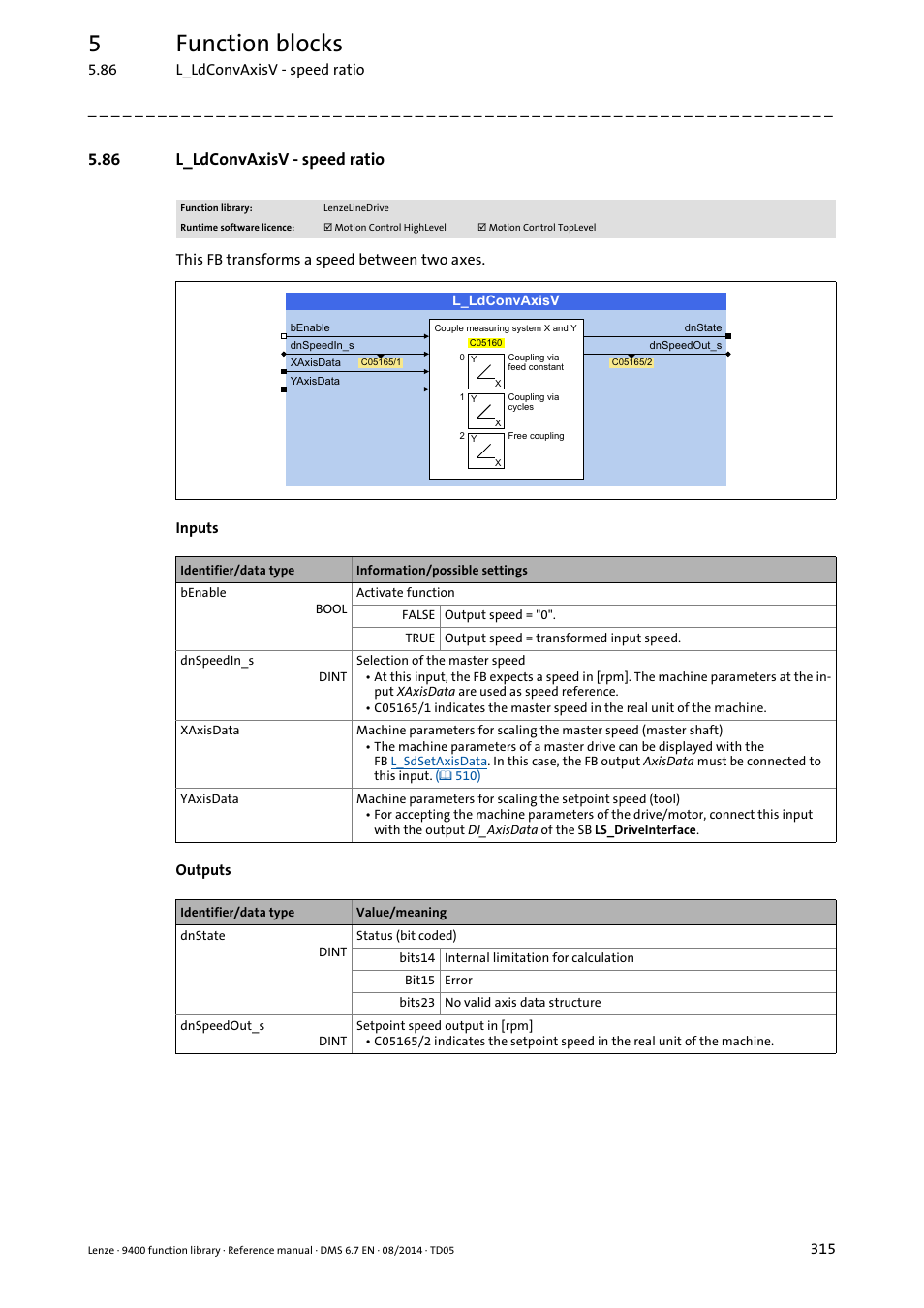The image size is (924, 1308).
Task: Click the Inputs table Identifier/data type header
Action: pyautogui.click(x=237, y=571)
